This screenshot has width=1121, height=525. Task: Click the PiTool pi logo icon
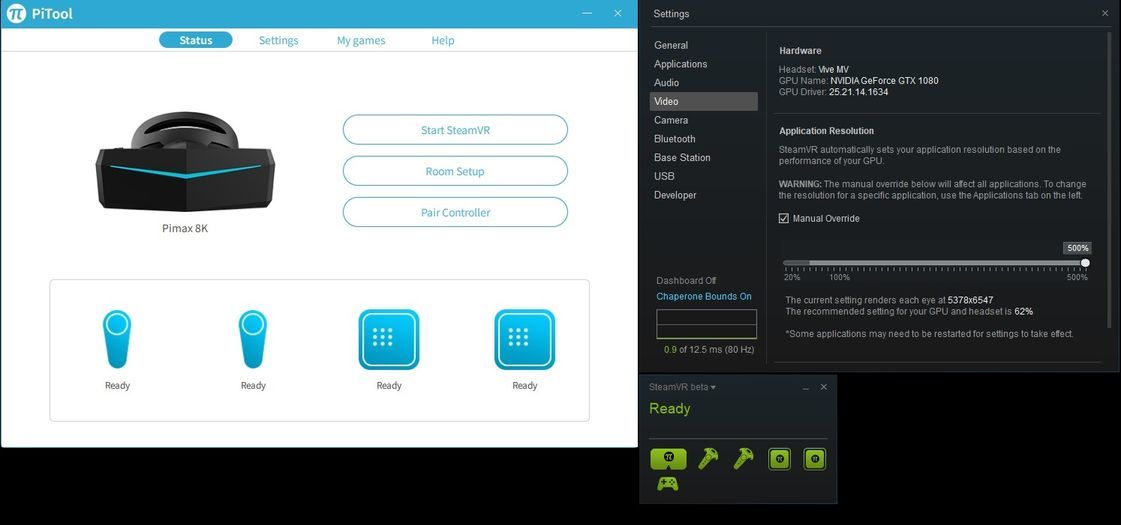(x=16, y=14)
